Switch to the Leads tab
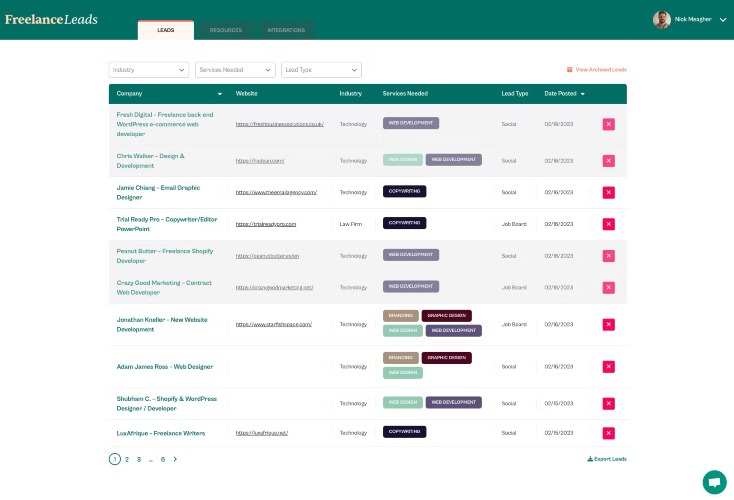The image size is (734, 500). click(x=166, y=30)
